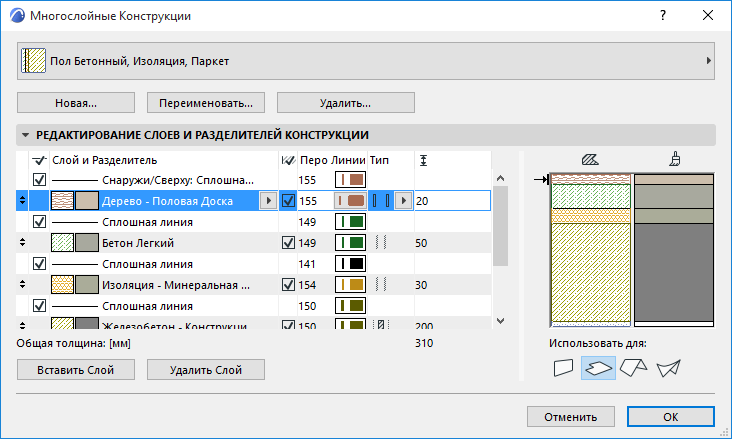Screen dimensions: 732x439
Task: Click the cut fill preview header icon
Action: (590, 160)
